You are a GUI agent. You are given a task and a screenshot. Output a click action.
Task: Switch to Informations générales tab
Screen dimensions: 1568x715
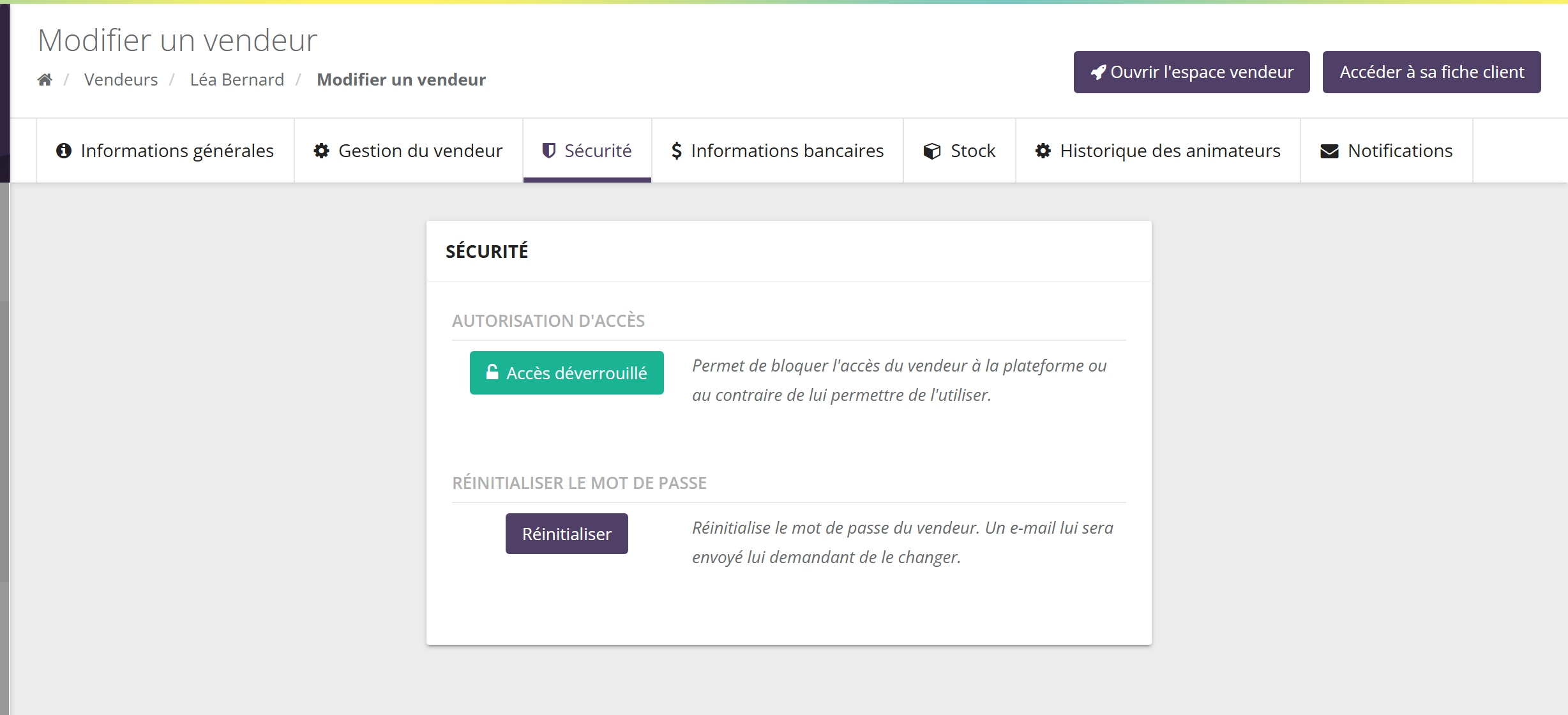pos(165,151)
